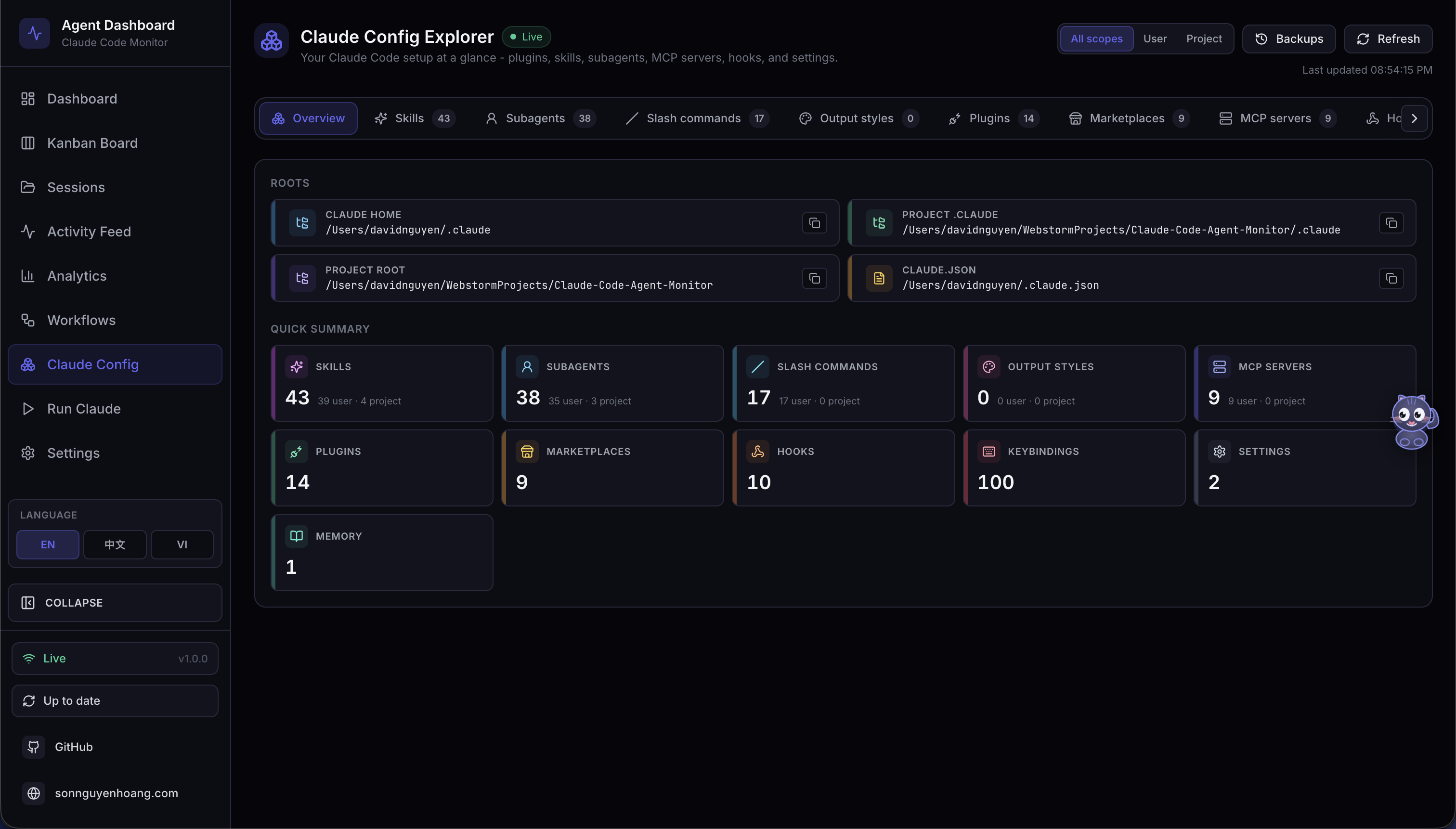This screenshot has height=829, width=1456.
Task: Open the Activity Feed
Action: tap(115, 232)
